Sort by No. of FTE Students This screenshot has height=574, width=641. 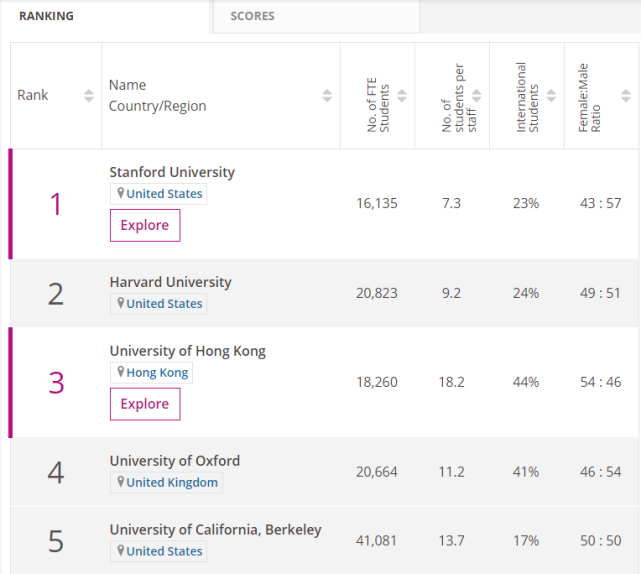402,96
